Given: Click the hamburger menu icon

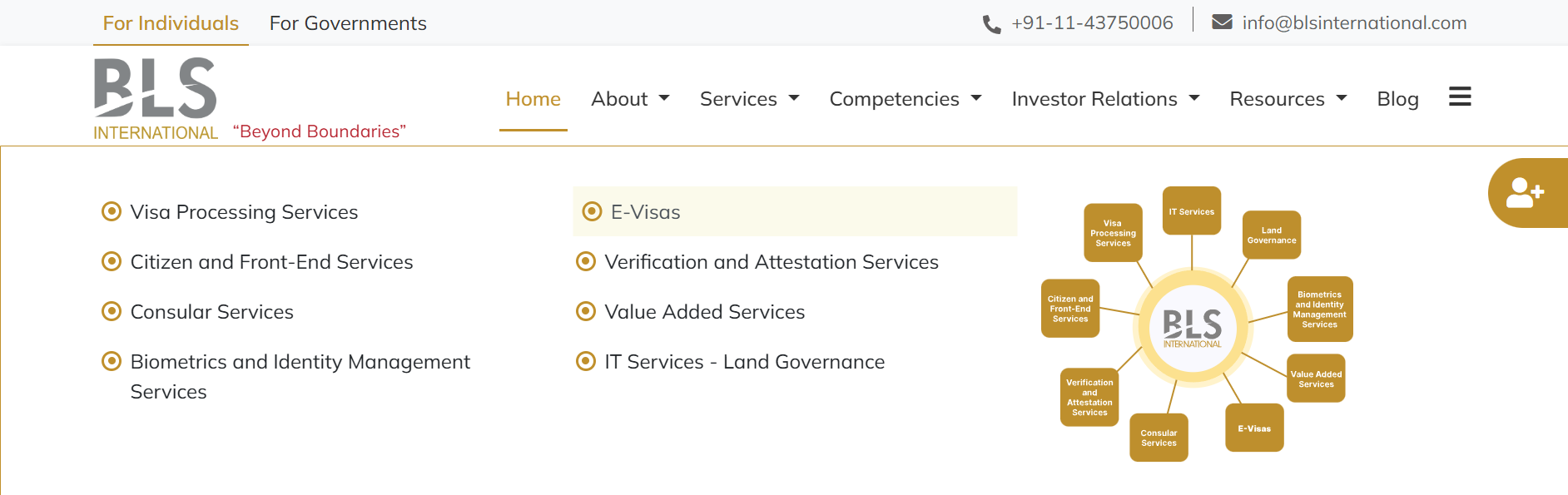Looking at the screenshot, I should click(x=1460, y=97).
